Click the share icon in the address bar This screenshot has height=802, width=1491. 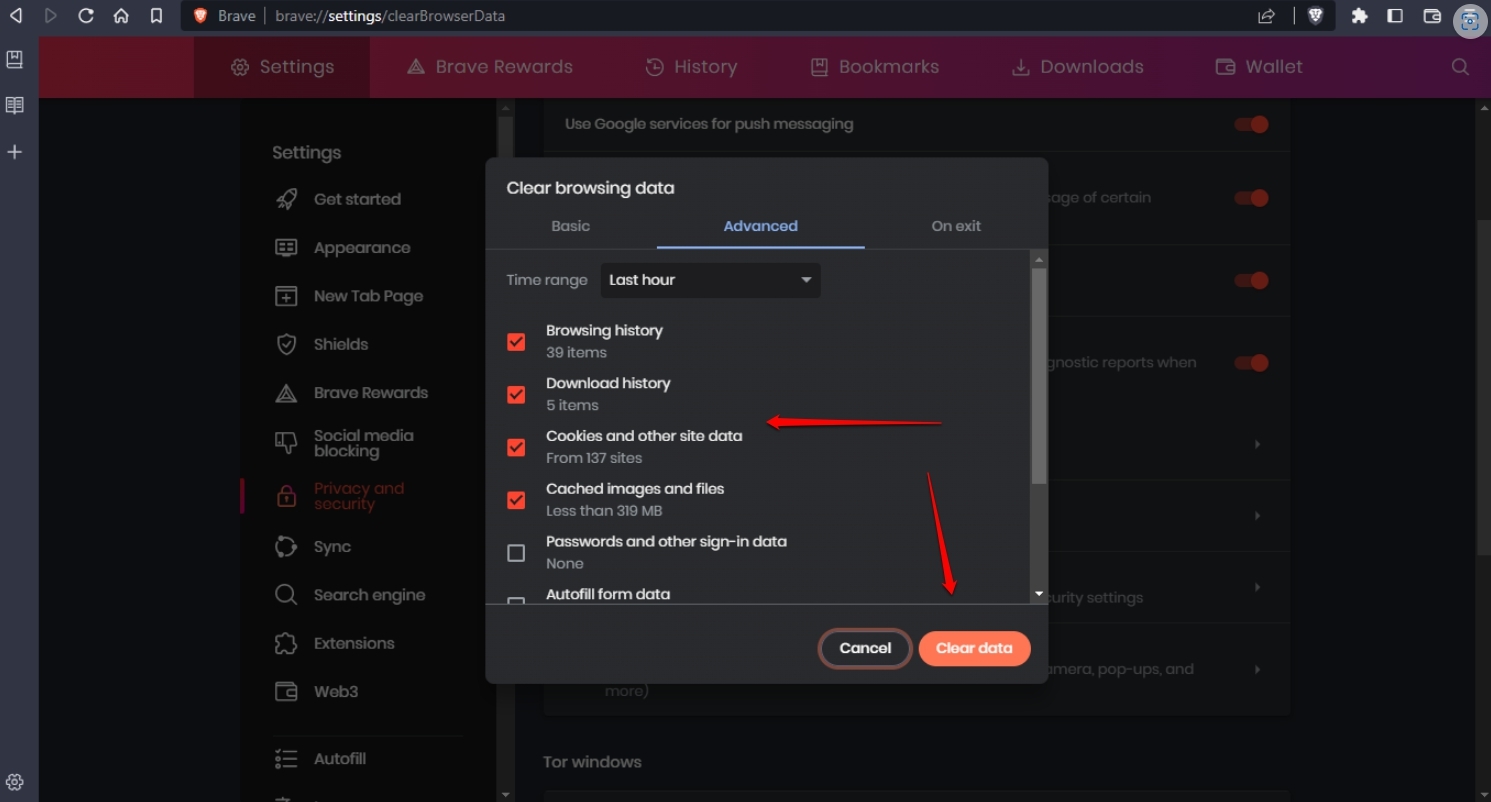pos(1267,16)
